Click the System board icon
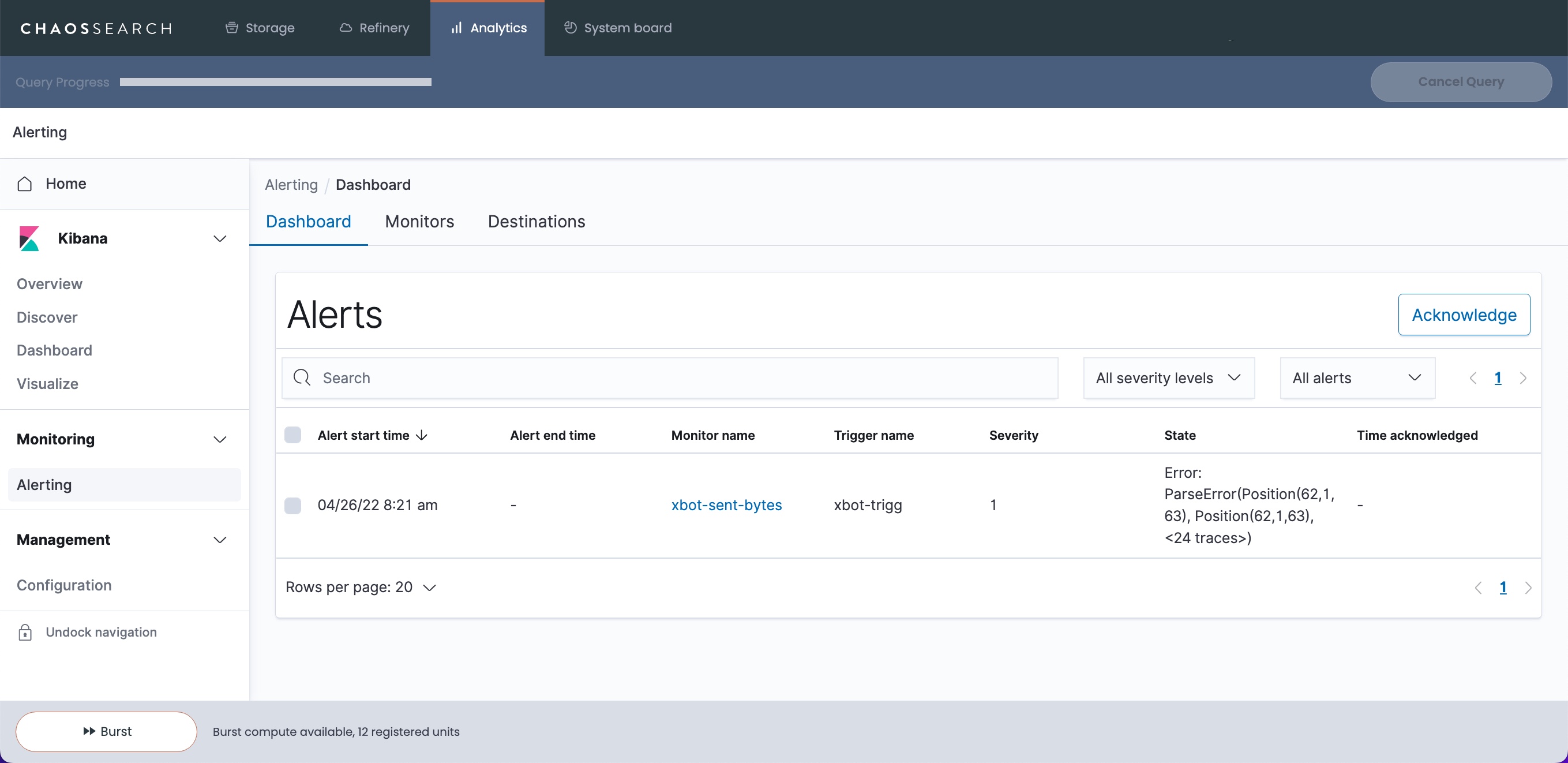Screen dimensions: 1568x763 coord(571,28)
